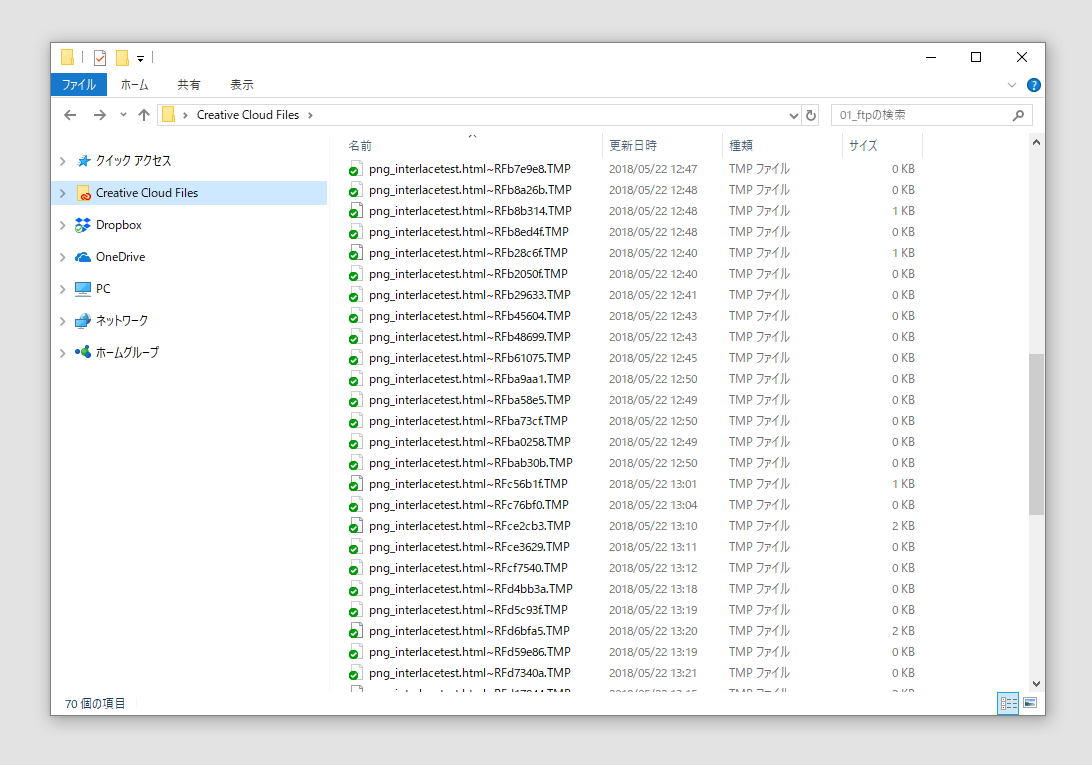Expand the クイック アクセス tree node
The height and width of the screenshot is (765, 1092).
point(62,161)
